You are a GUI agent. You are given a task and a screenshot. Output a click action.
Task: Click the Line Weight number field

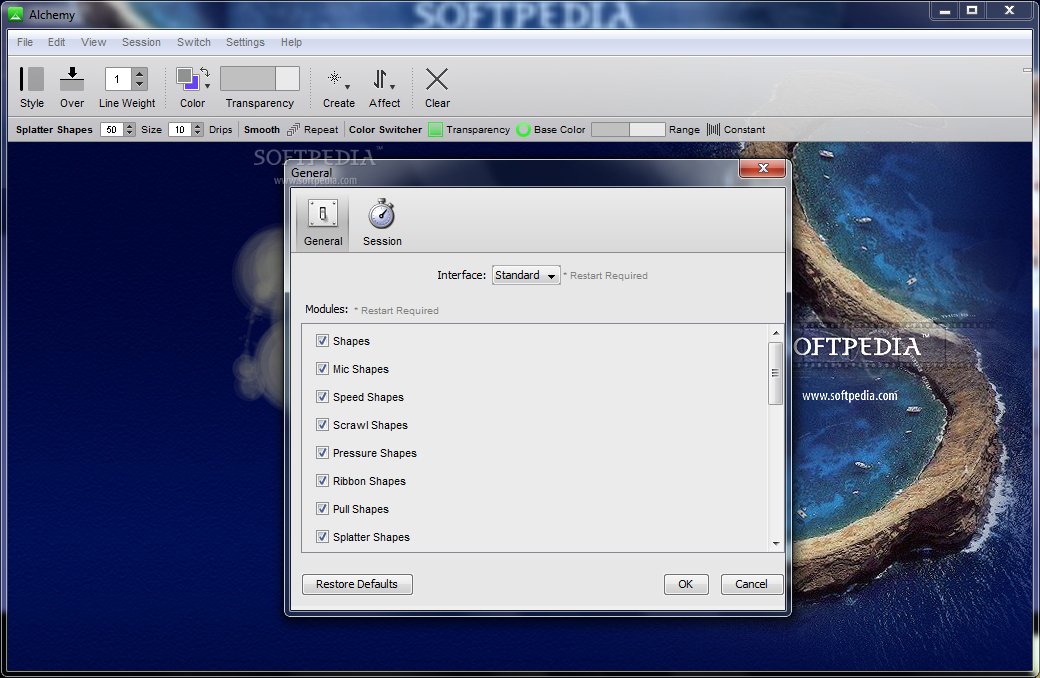pos(118,79)
